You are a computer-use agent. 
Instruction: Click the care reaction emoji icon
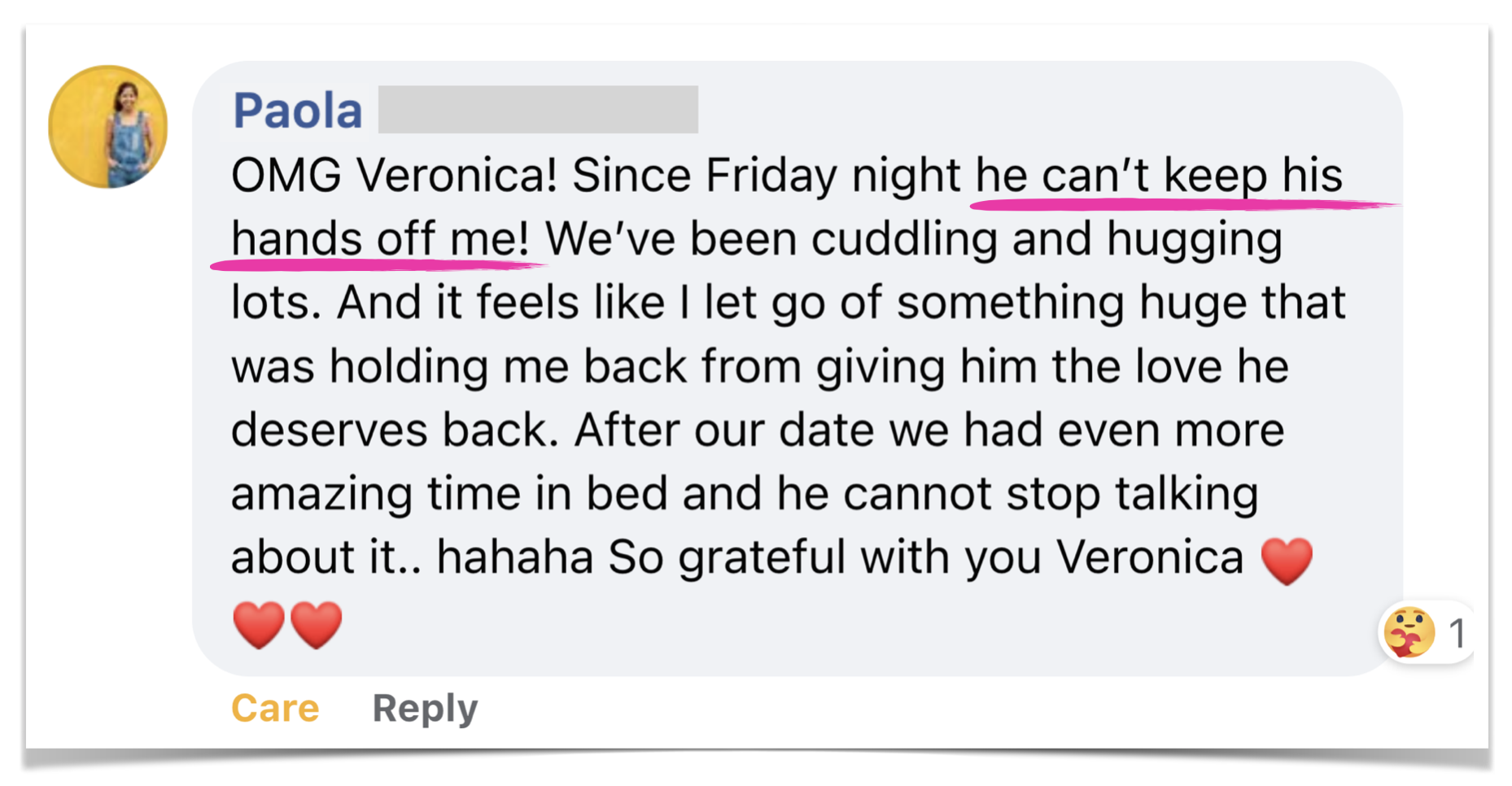(x=1409, y=632)
